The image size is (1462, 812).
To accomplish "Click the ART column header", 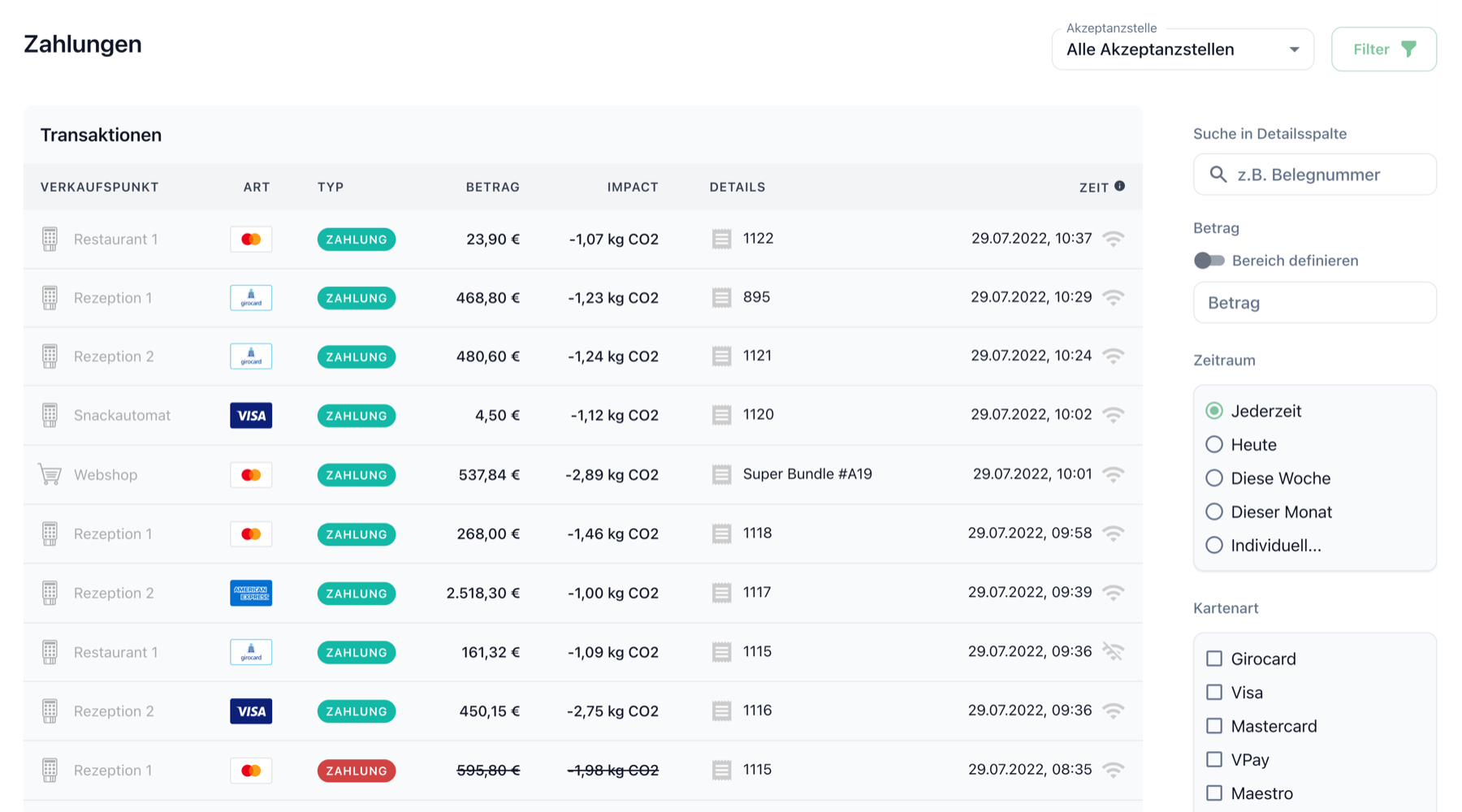I will pos(257,187).
